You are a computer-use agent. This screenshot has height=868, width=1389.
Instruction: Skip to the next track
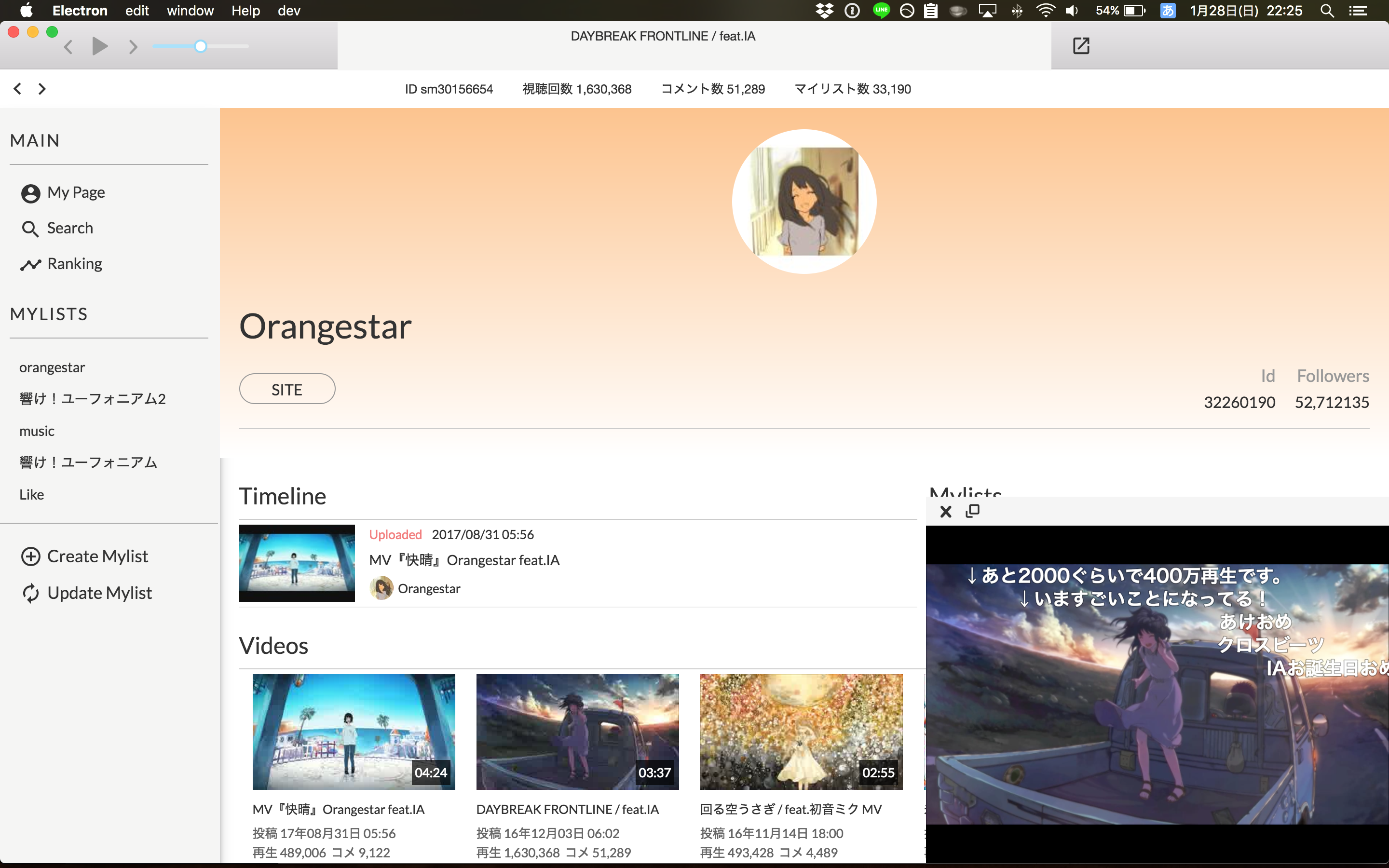(x=133, y=46)
